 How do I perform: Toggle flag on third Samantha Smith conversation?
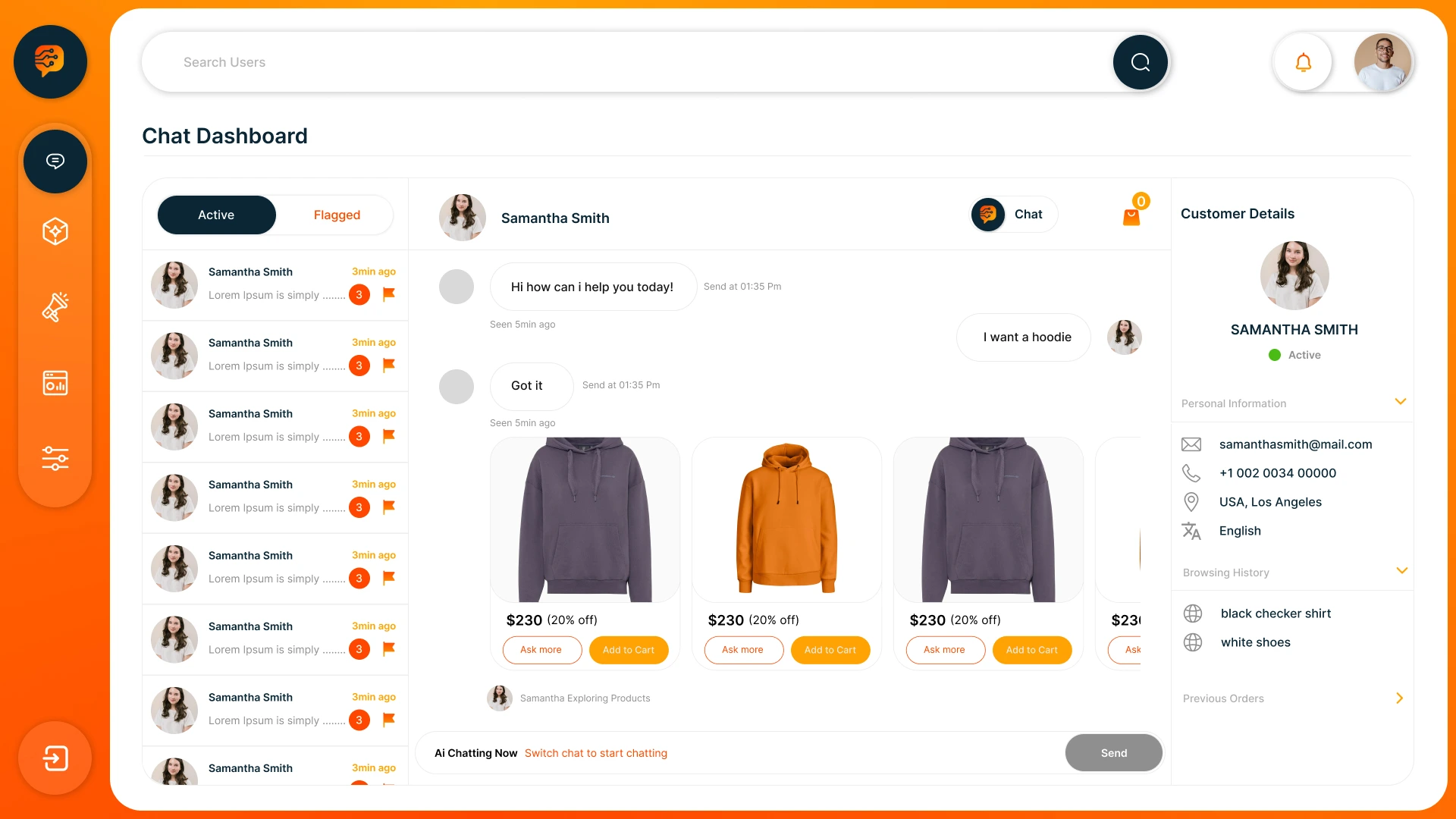click(389, 436)
